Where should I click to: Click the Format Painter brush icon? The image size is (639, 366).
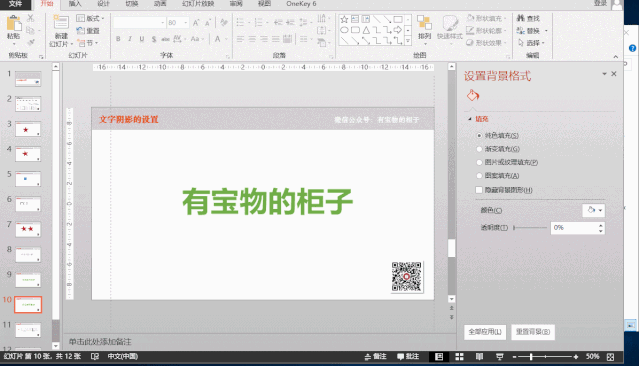(x=31, y=42)
